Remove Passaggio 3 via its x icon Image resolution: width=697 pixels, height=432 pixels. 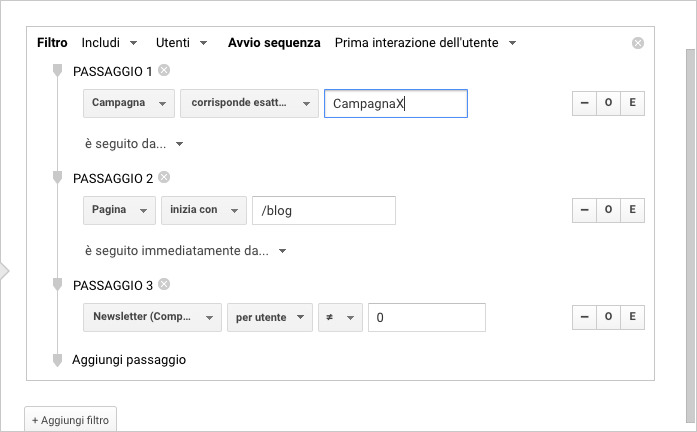click(164, 285)
